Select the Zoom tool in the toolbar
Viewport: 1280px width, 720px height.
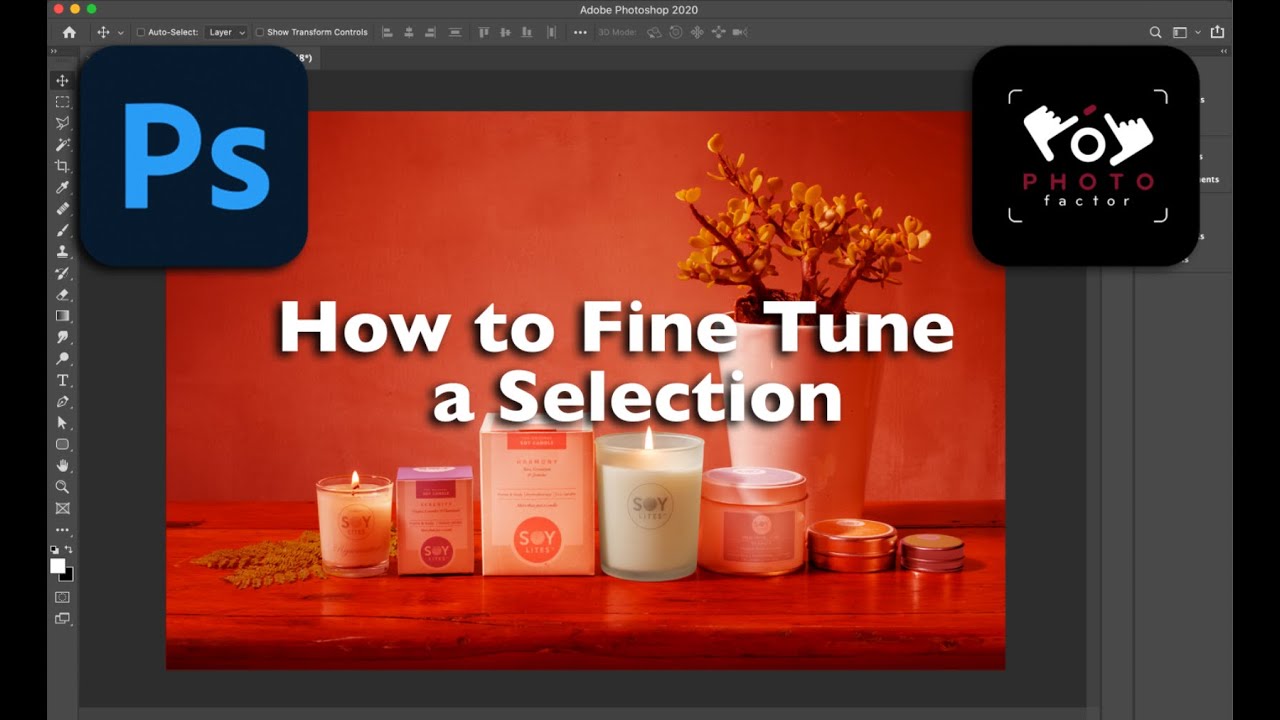(62, 487)
